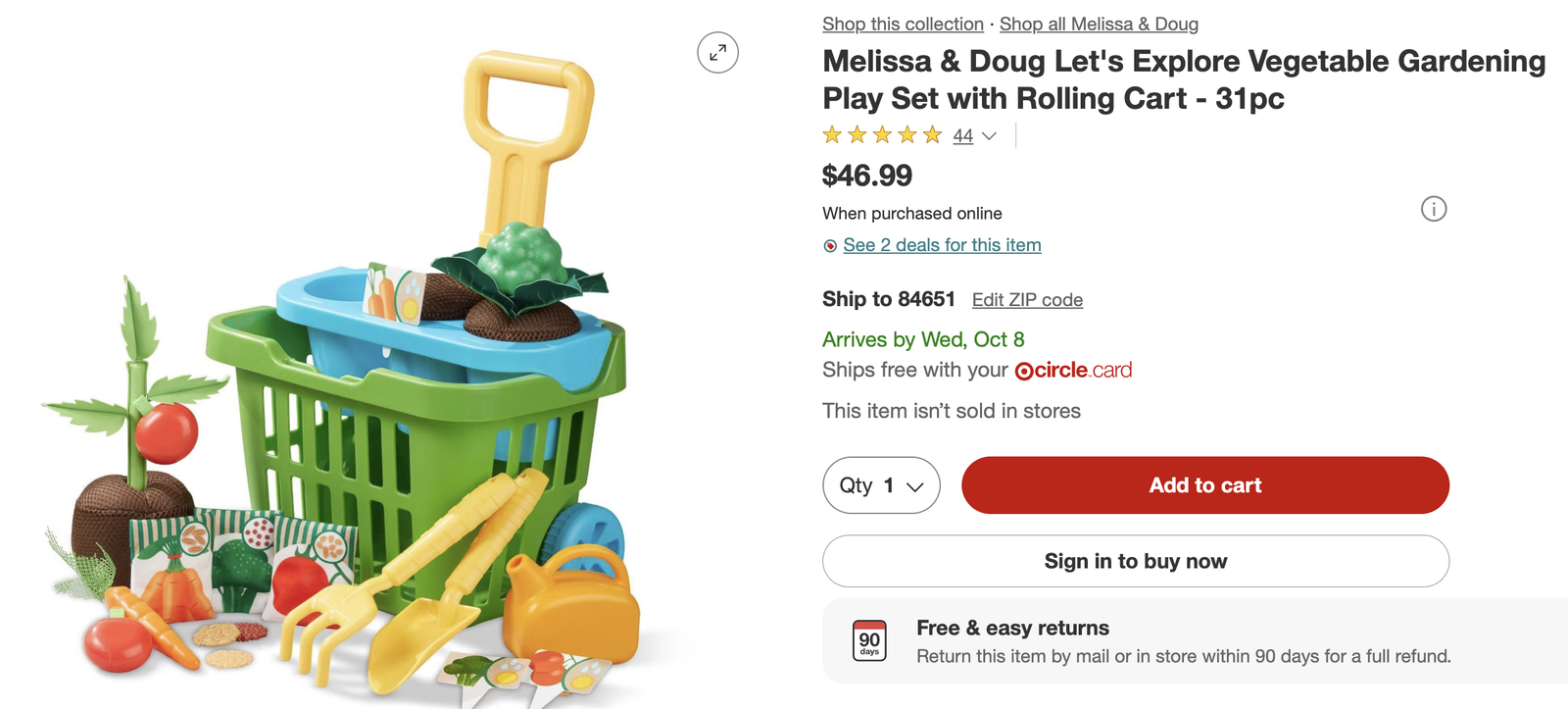1568x709 pixels.
Task: Expand ratings chevron next to 44
Action: tap(989, 136)
